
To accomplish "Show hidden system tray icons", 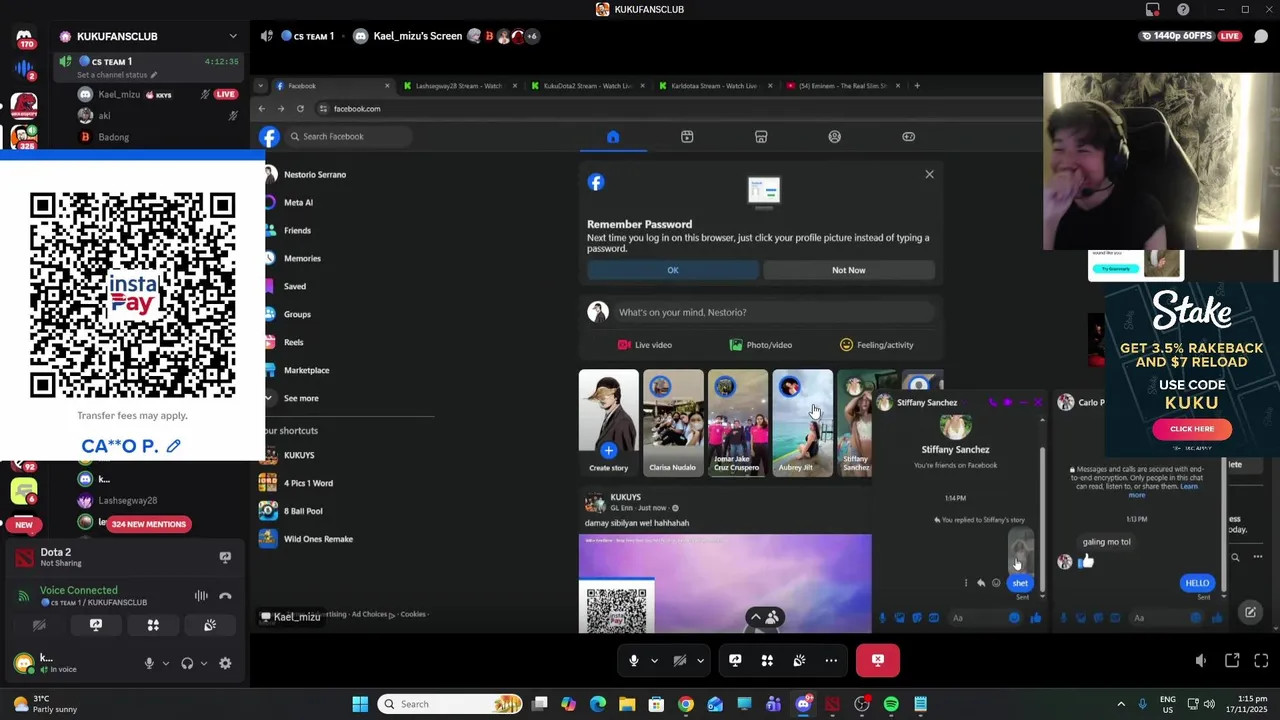I will point(1121,704).
